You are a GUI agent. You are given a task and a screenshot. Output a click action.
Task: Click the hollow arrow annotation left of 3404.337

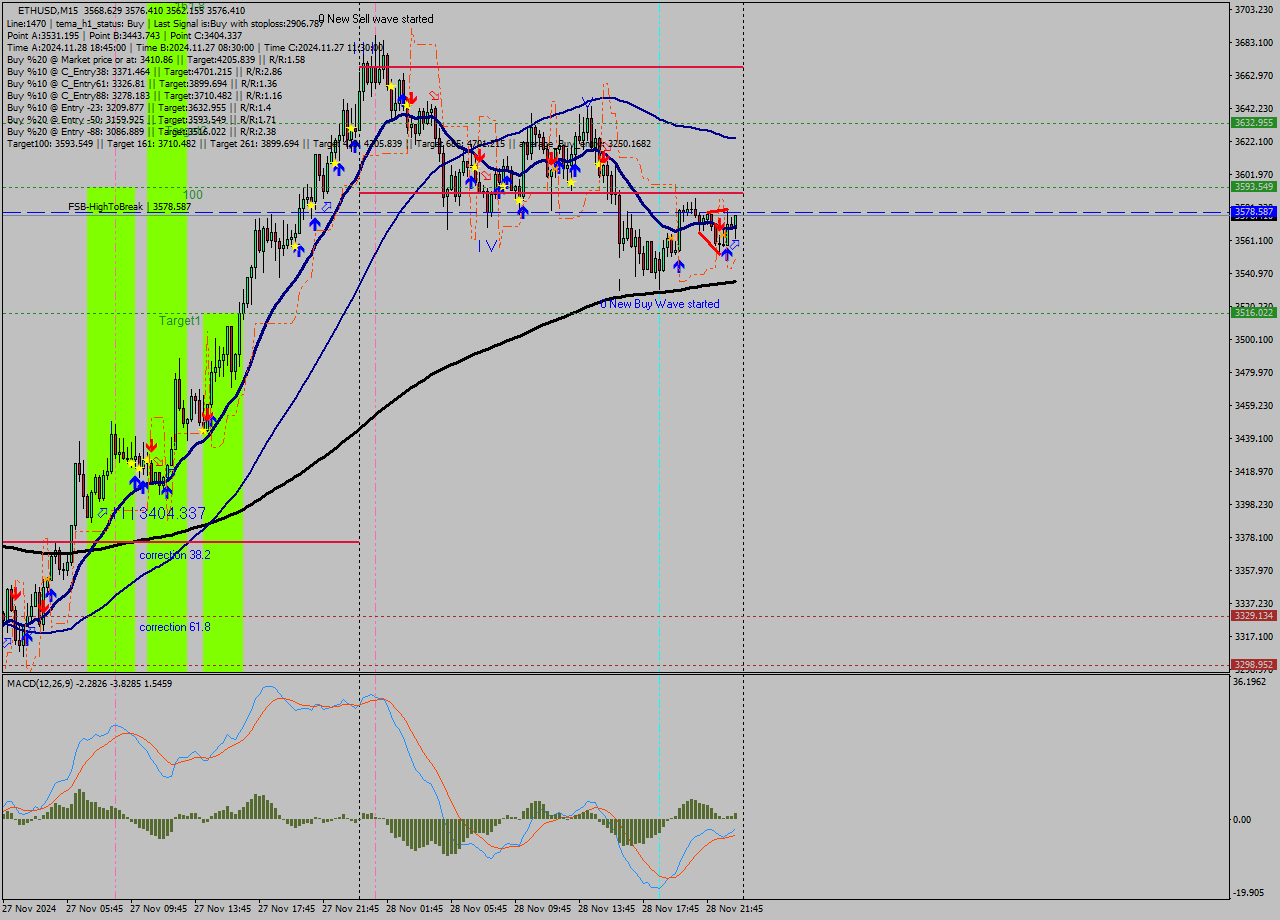coord(103,512)
